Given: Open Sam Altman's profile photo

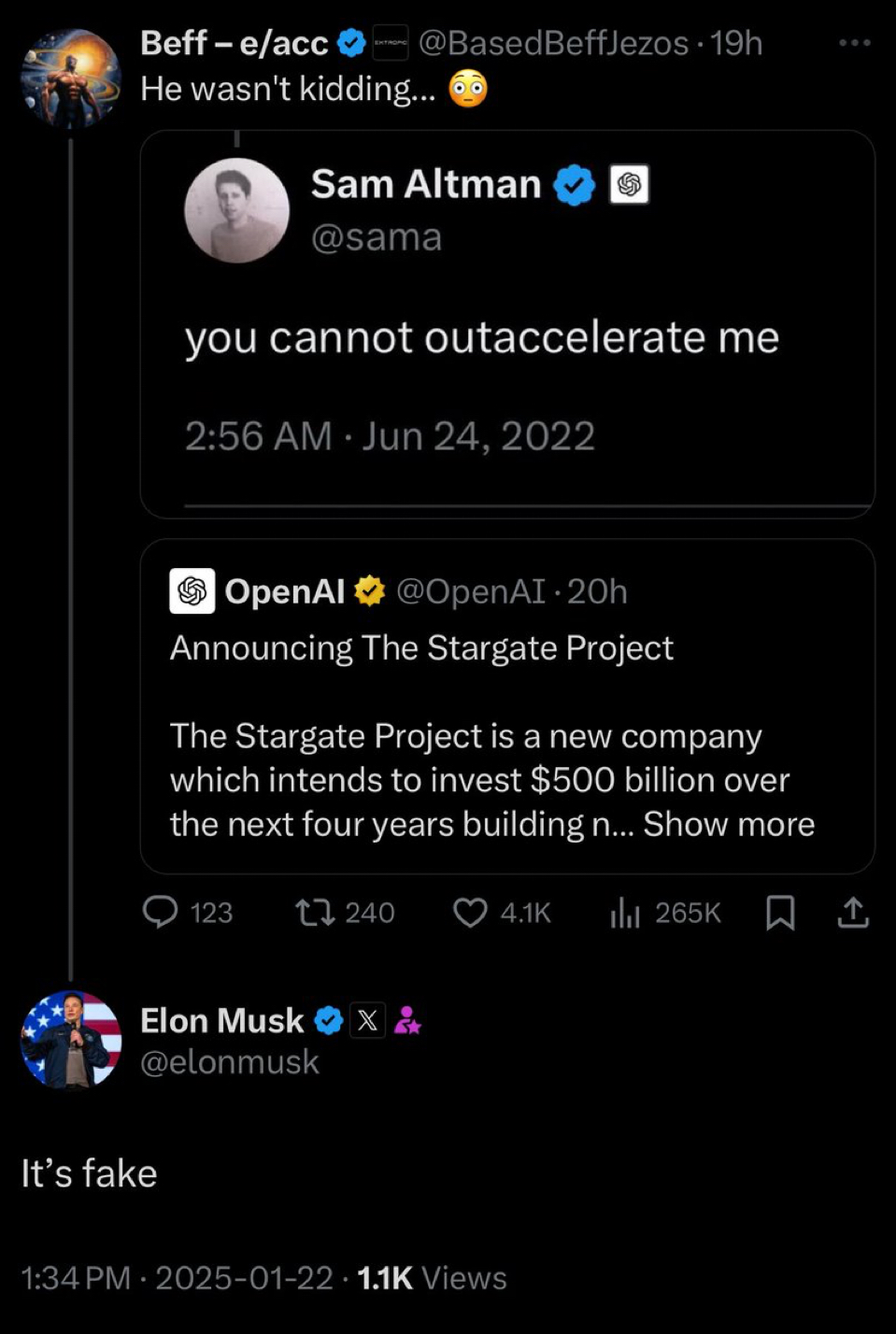Looking at the screenshot, I should [x=236, y=210].
